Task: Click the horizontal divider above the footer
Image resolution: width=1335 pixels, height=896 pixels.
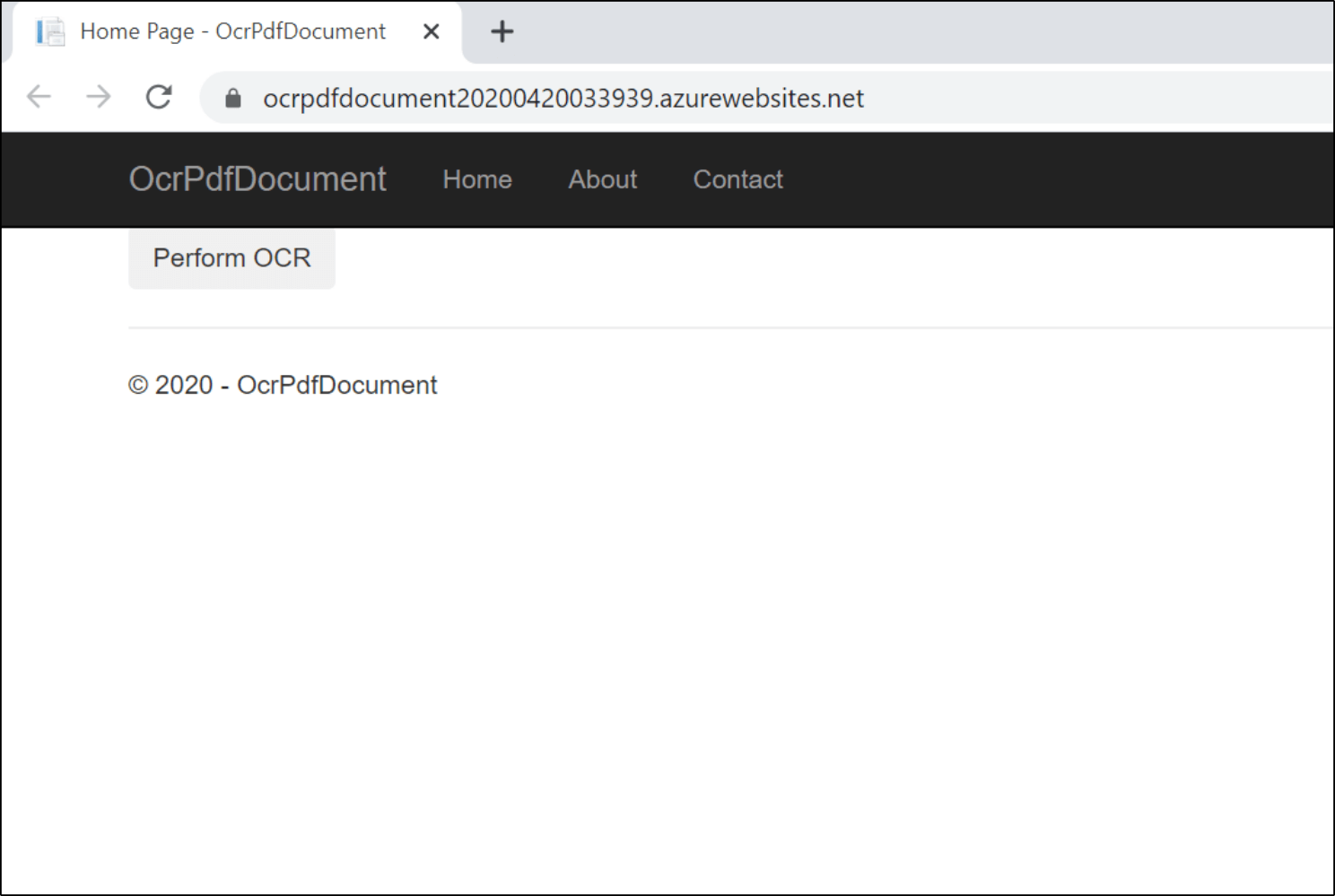Action: click(718, 327)
